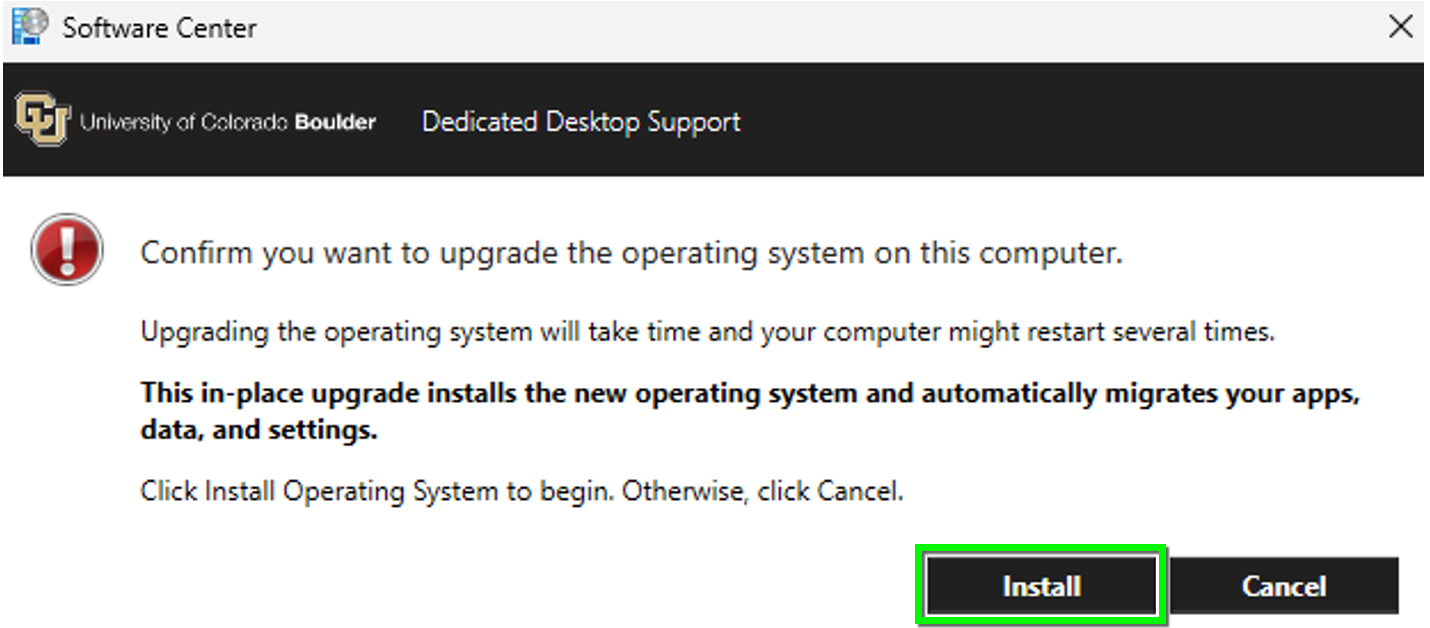This screenshot has height=628, width=1430.
Task: Click the phrase automatically migrates your apps
Action: (1141, 394)
